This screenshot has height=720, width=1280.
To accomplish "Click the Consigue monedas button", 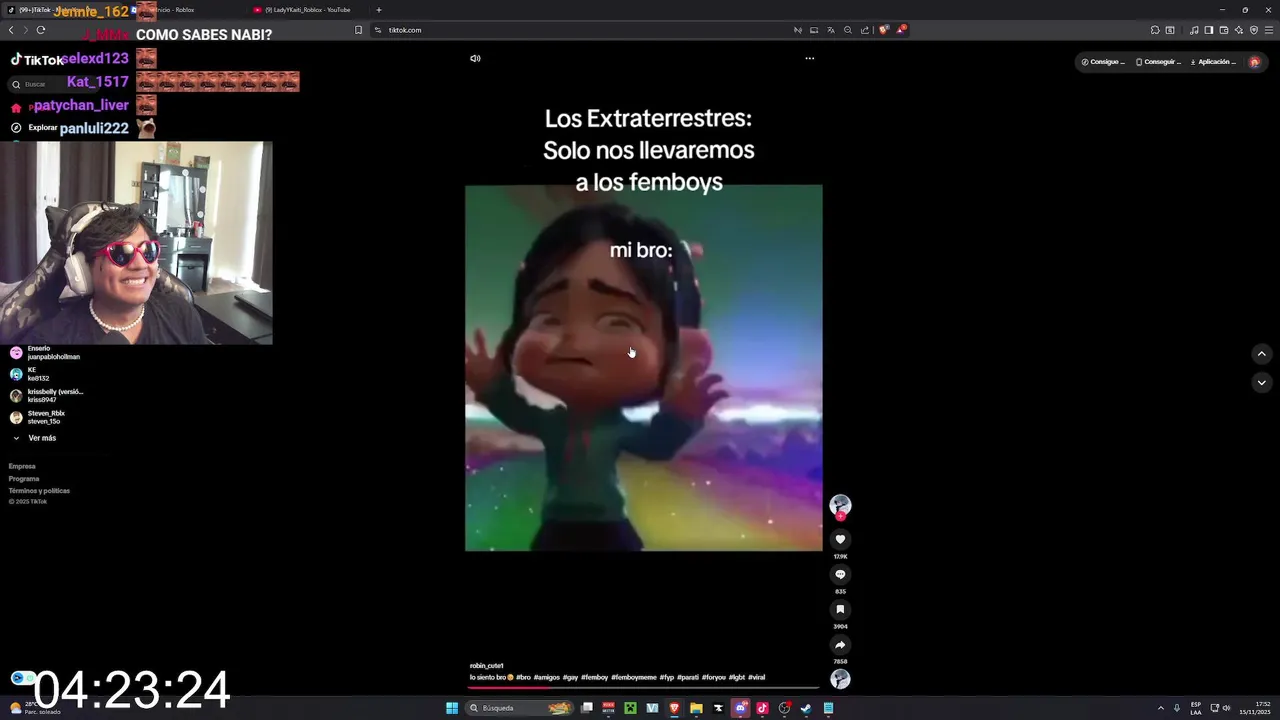I will point(1103,62).
